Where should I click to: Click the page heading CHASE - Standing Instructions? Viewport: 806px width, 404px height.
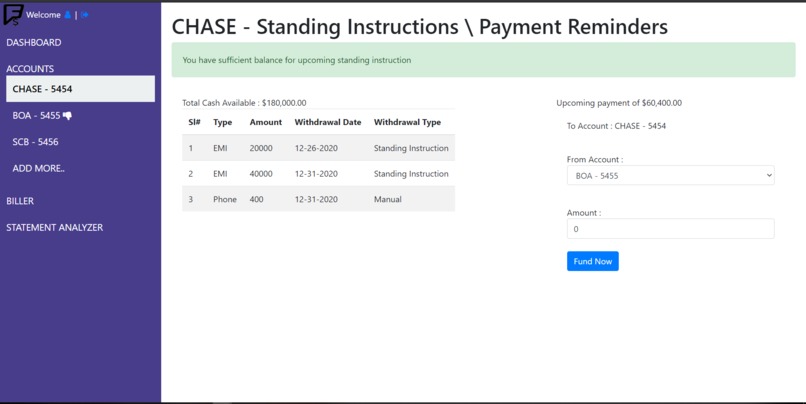419,27
